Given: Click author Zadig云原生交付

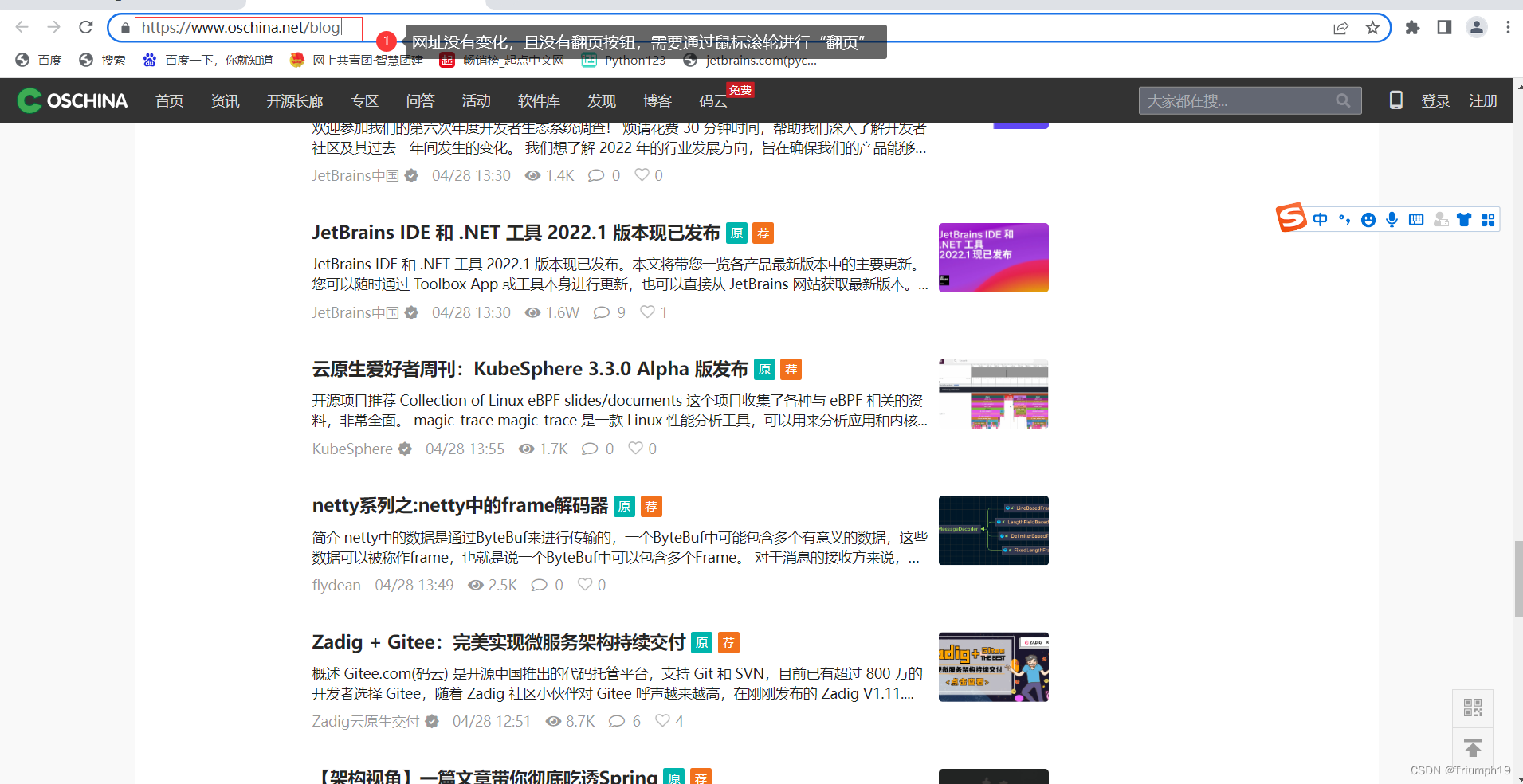Looking at the screenshot, I should click(365, 721).
